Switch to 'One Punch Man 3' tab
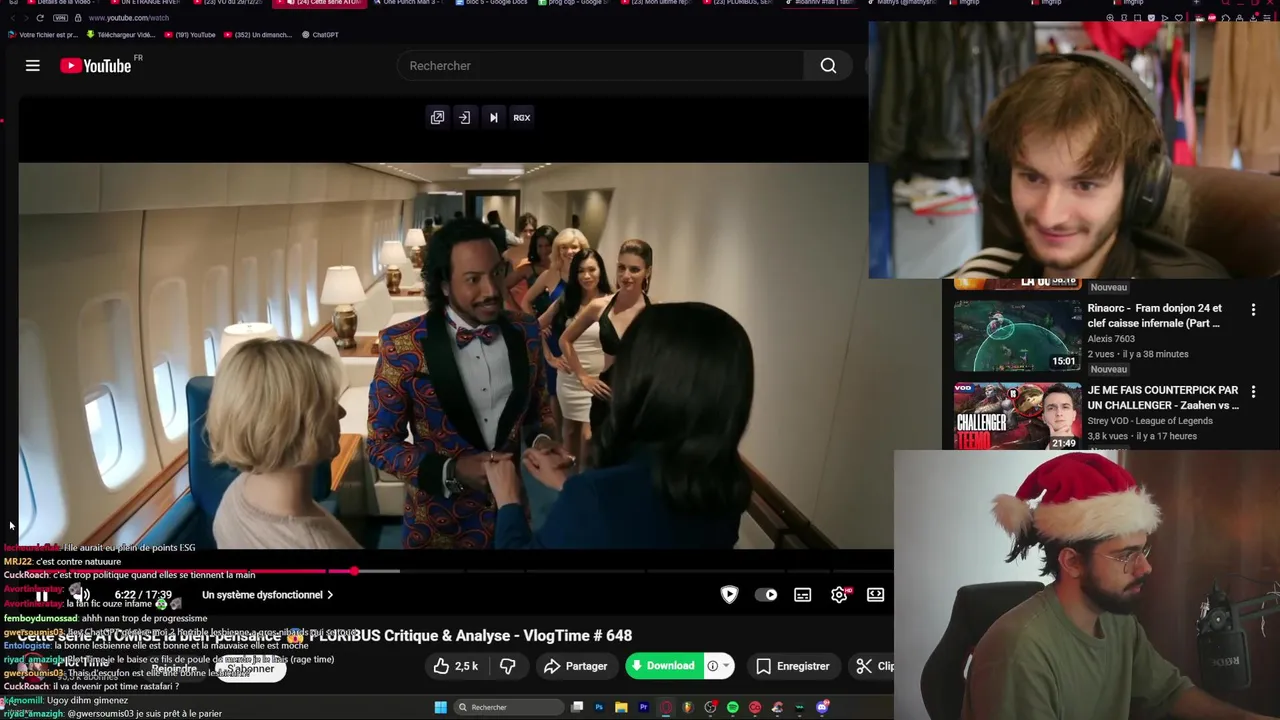 click(408, 3)
